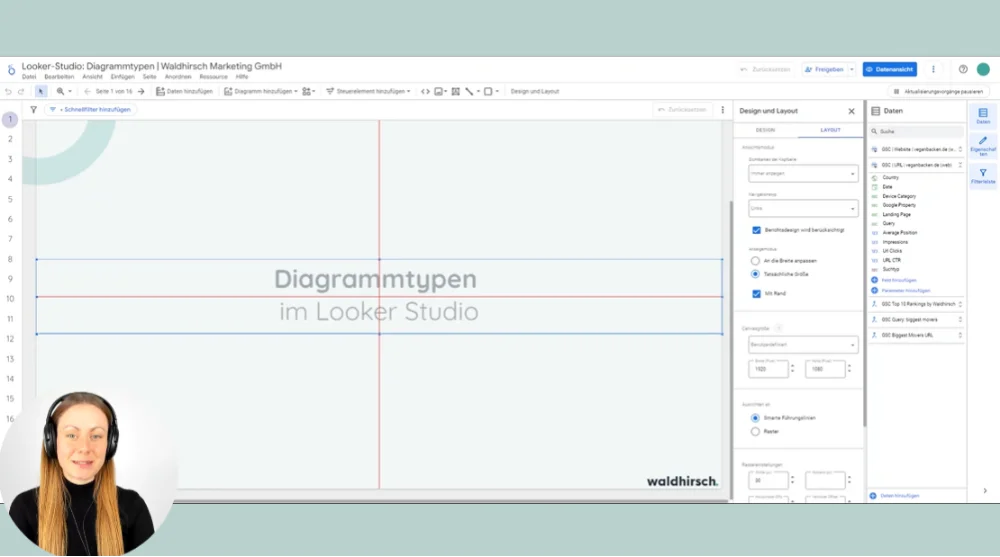Switch to the LAYOUT tab
This screenshot has height=557, width=1000.
tap(830, 130)
